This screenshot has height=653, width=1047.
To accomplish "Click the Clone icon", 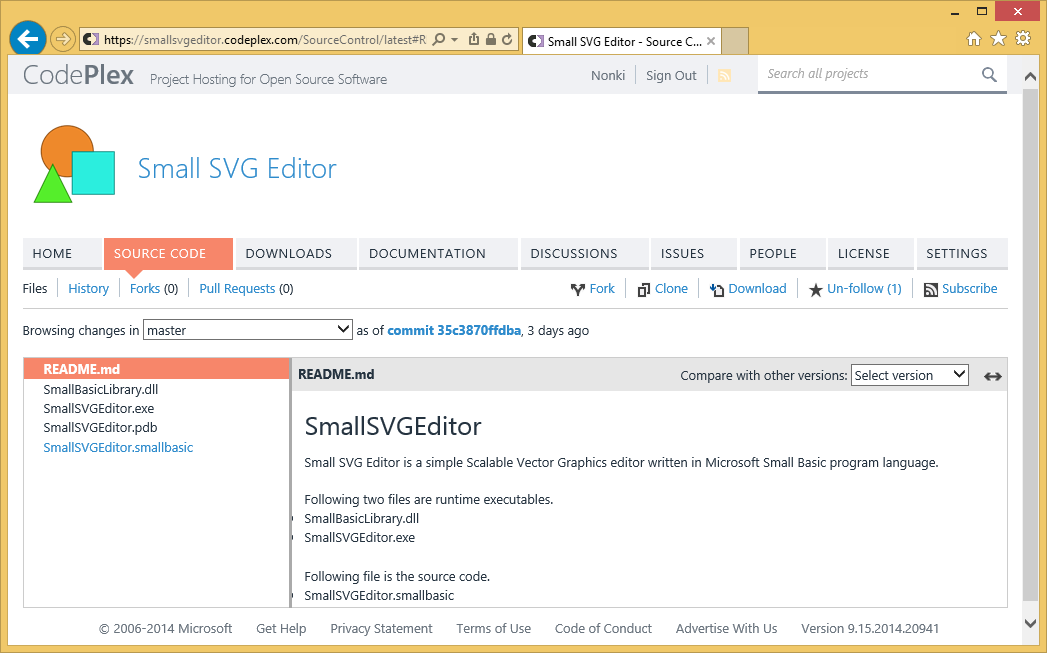I will [x=644, y=289].
